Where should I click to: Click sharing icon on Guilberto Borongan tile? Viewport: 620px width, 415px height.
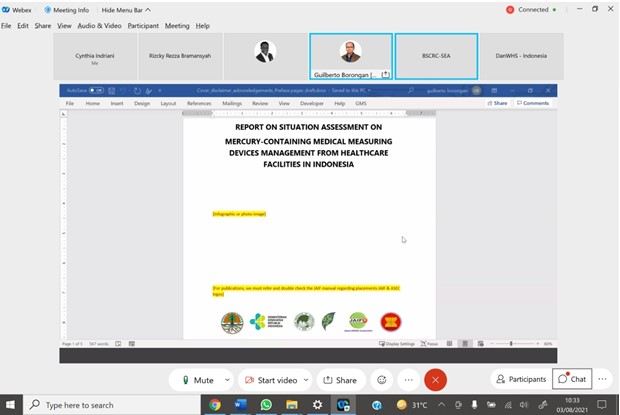[386, 74]
